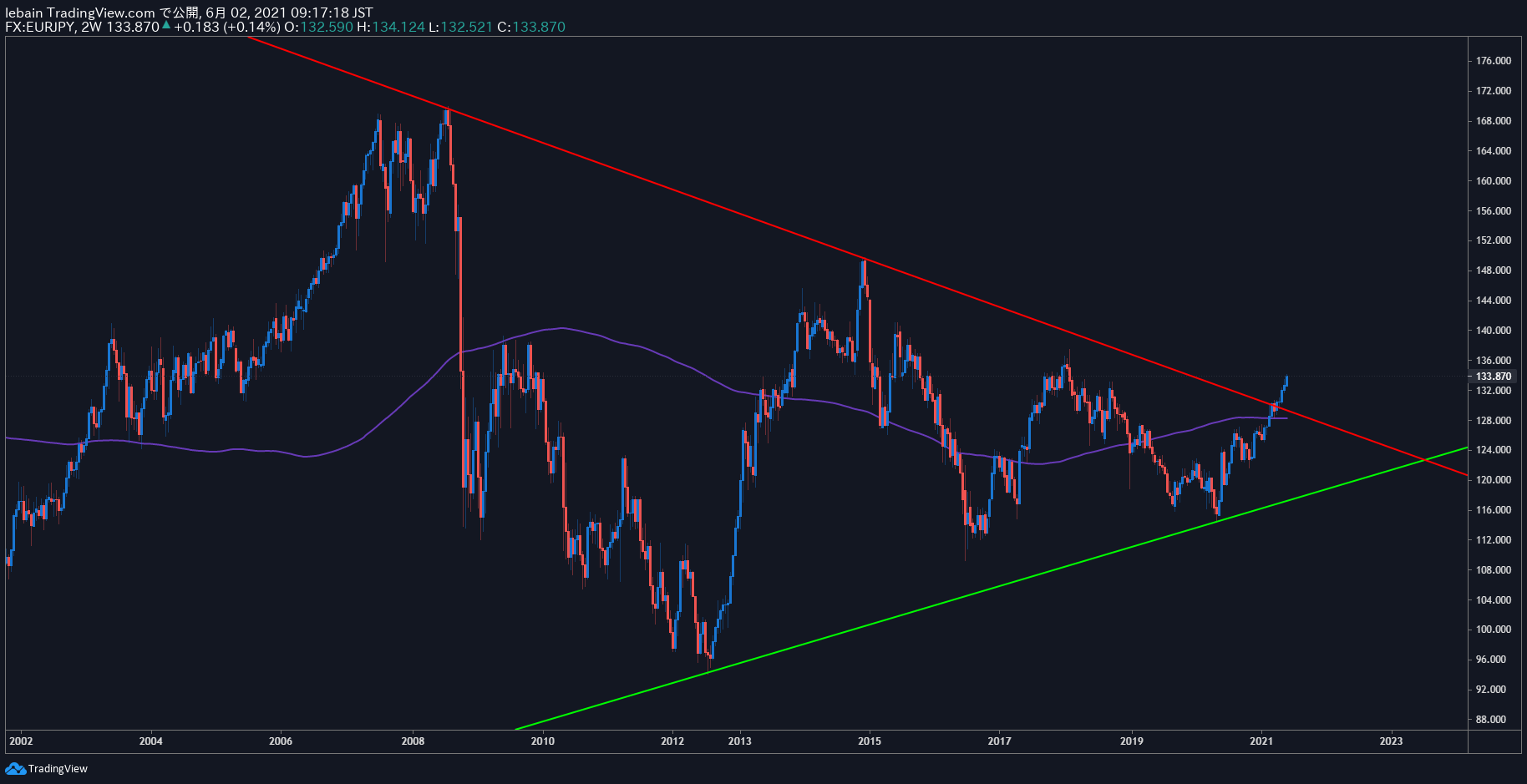Click the 172.000 price axis label

[1494, 91]
